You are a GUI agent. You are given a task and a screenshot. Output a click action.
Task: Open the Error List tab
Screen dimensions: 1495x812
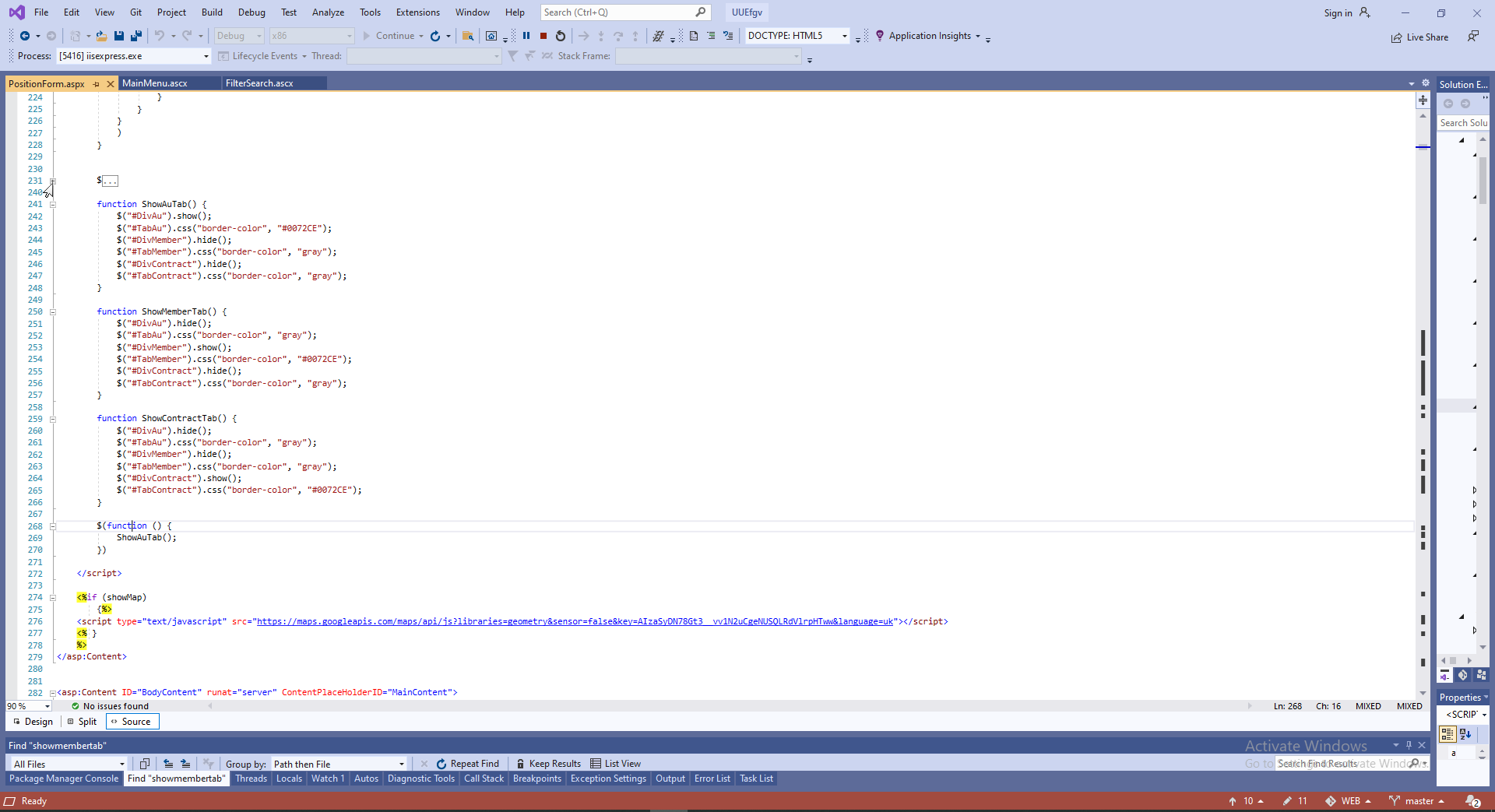click(x=712, y=779)
